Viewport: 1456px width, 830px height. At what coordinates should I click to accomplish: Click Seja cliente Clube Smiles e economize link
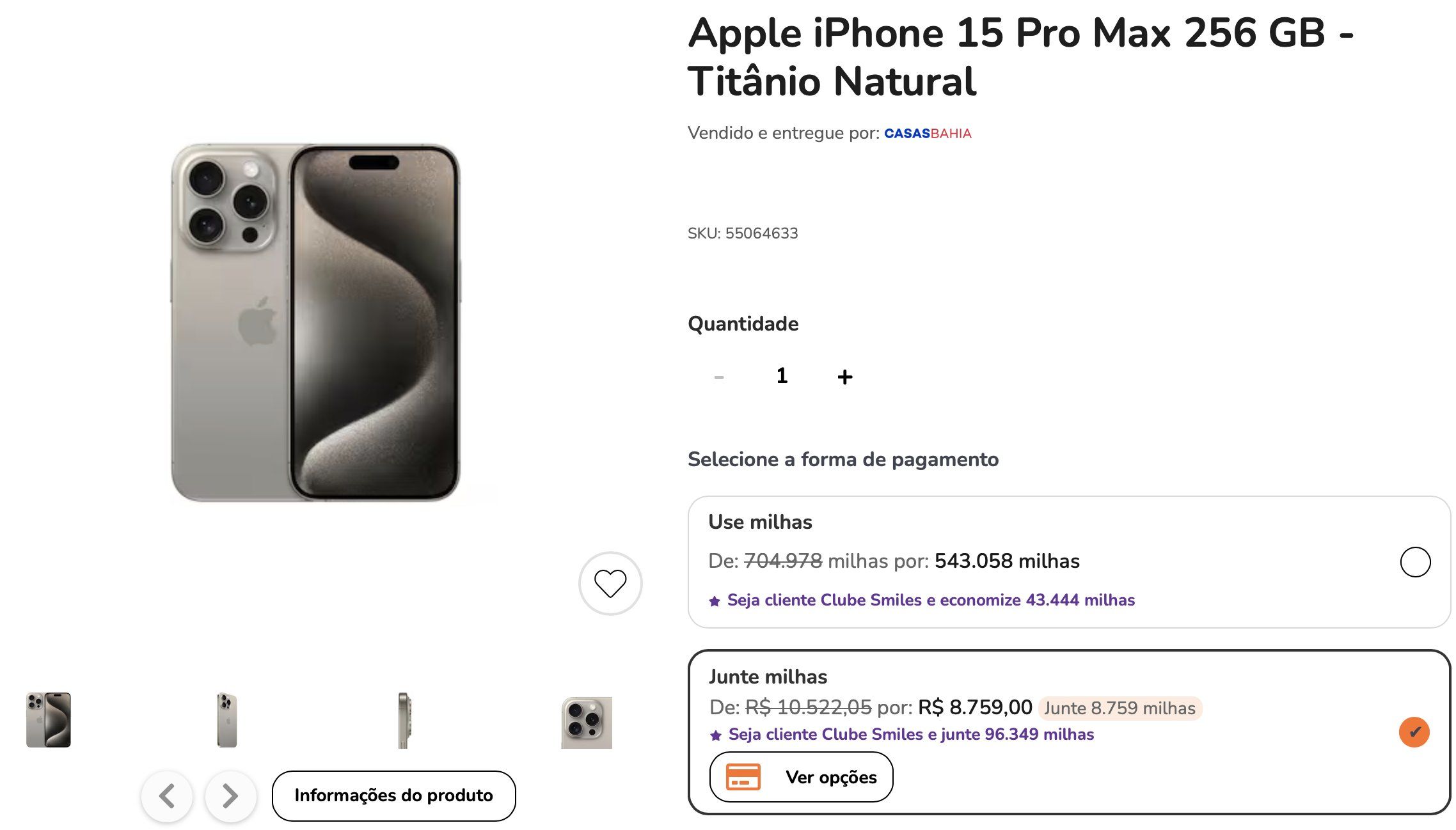click(931, 600)
